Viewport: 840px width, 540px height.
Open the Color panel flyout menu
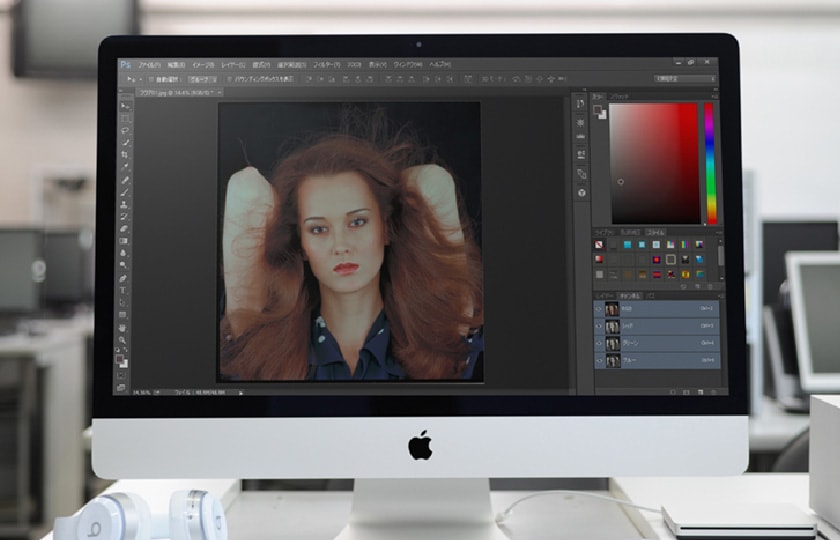(x=715, y=96)
